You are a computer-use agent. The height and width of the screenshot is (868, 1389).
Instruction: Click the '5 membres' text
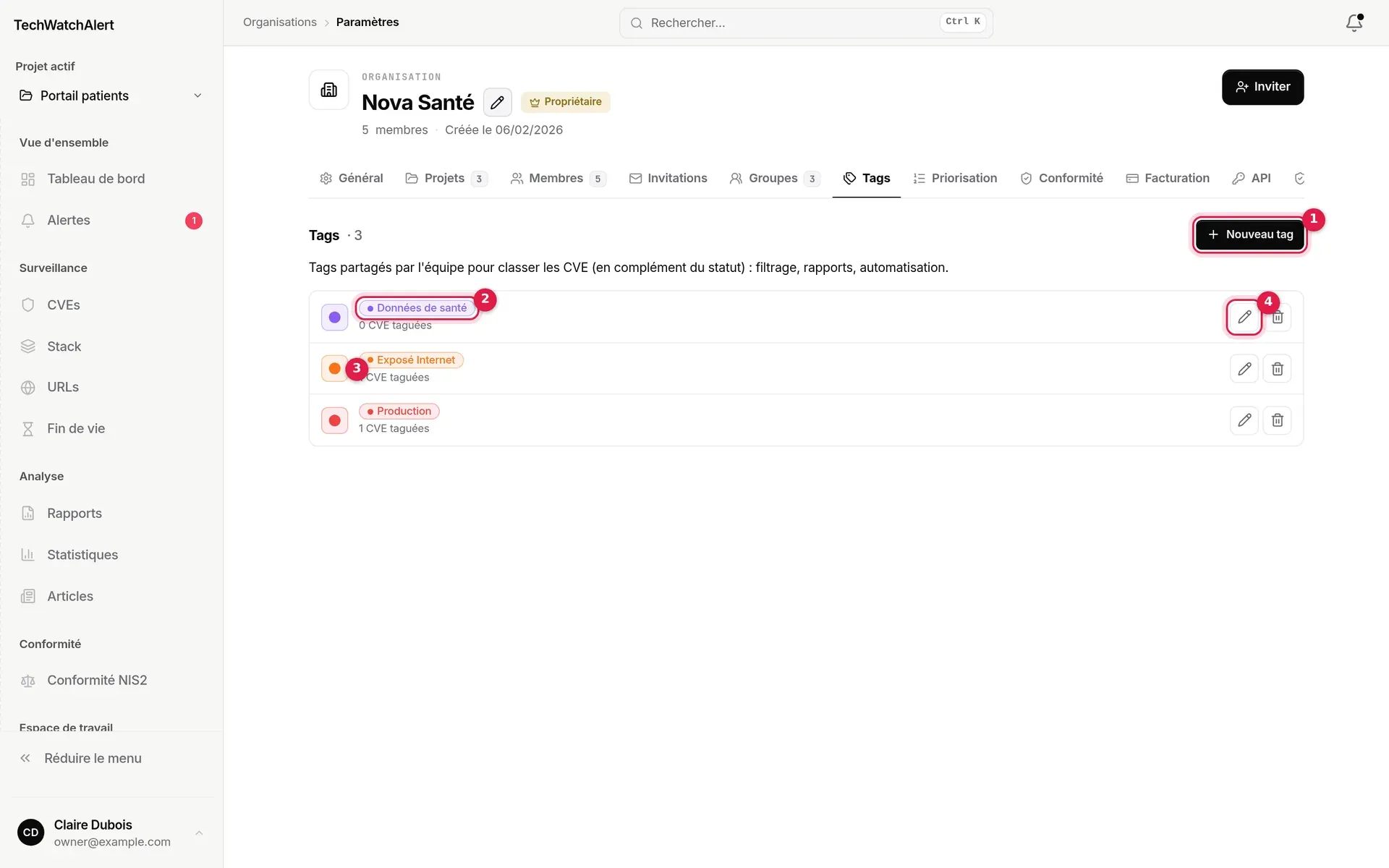tap(395, 130)
